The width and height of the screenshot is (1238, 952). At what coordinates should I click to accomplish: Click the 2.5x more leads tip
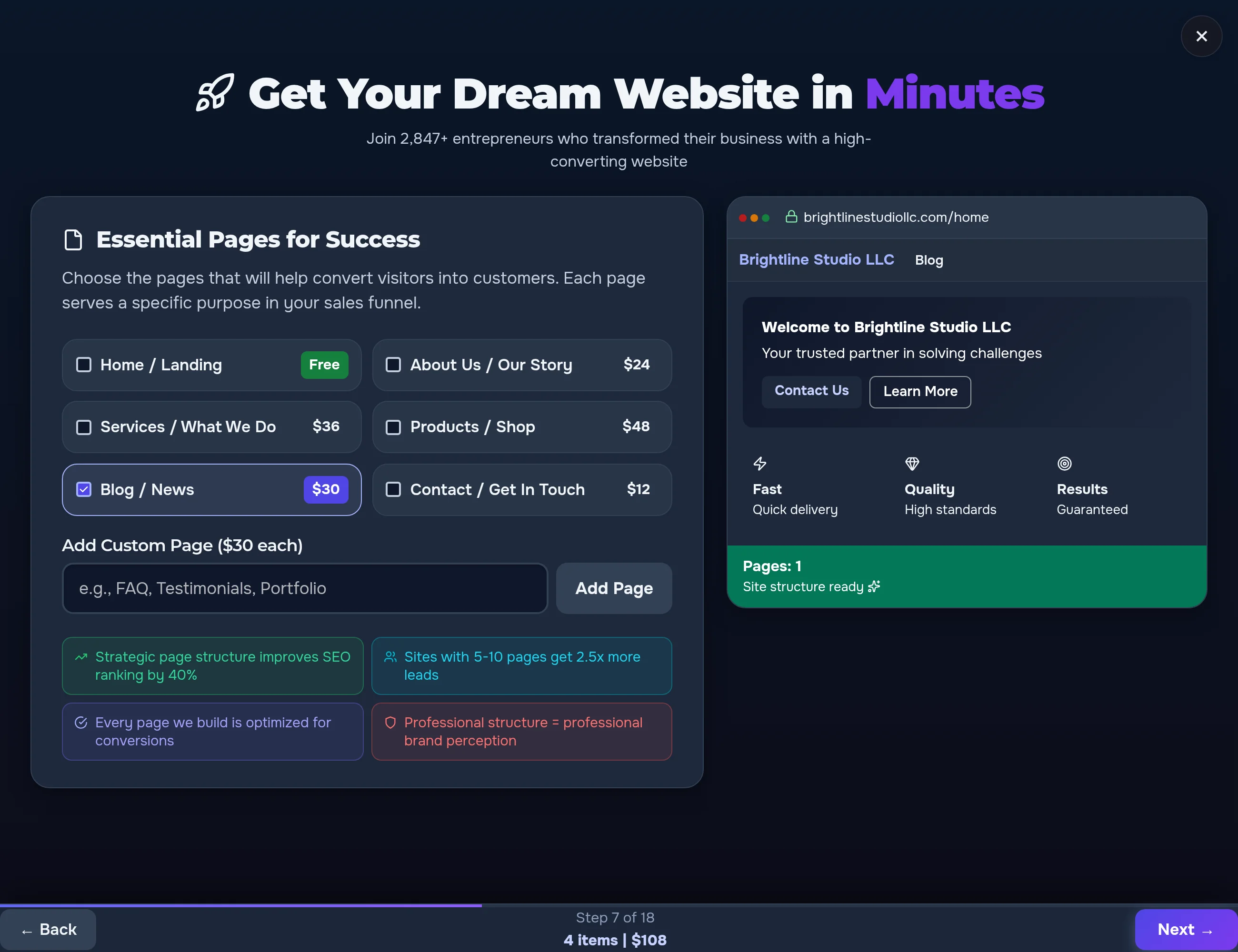pos(521,666)
